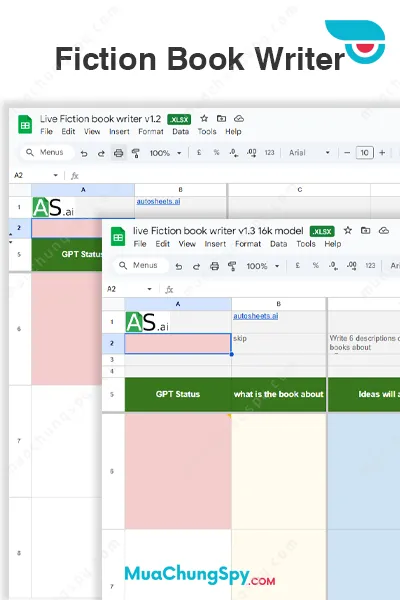Screen dimensions: 400x600
Task: Check cloud save status in v1.2 window
Action: click(239, 119)
